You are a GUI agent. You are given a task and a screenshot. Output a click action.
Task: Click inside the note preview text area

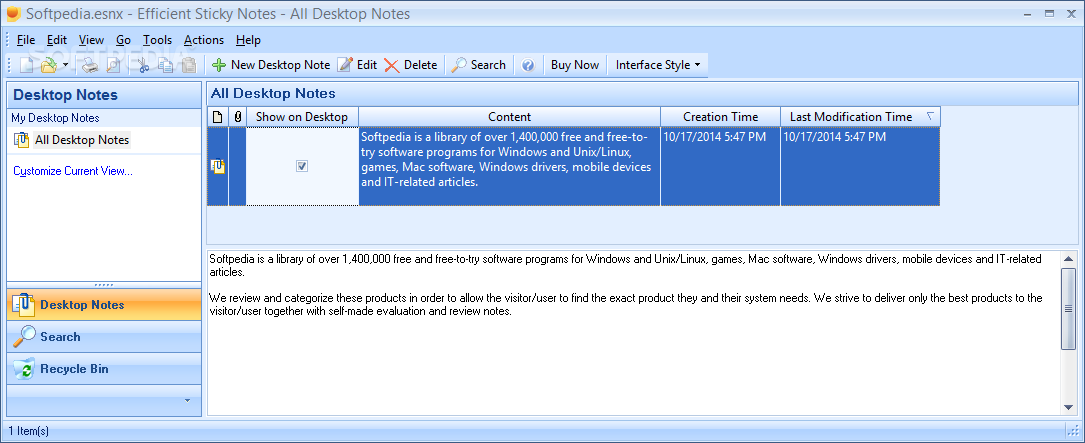(633, 332)
